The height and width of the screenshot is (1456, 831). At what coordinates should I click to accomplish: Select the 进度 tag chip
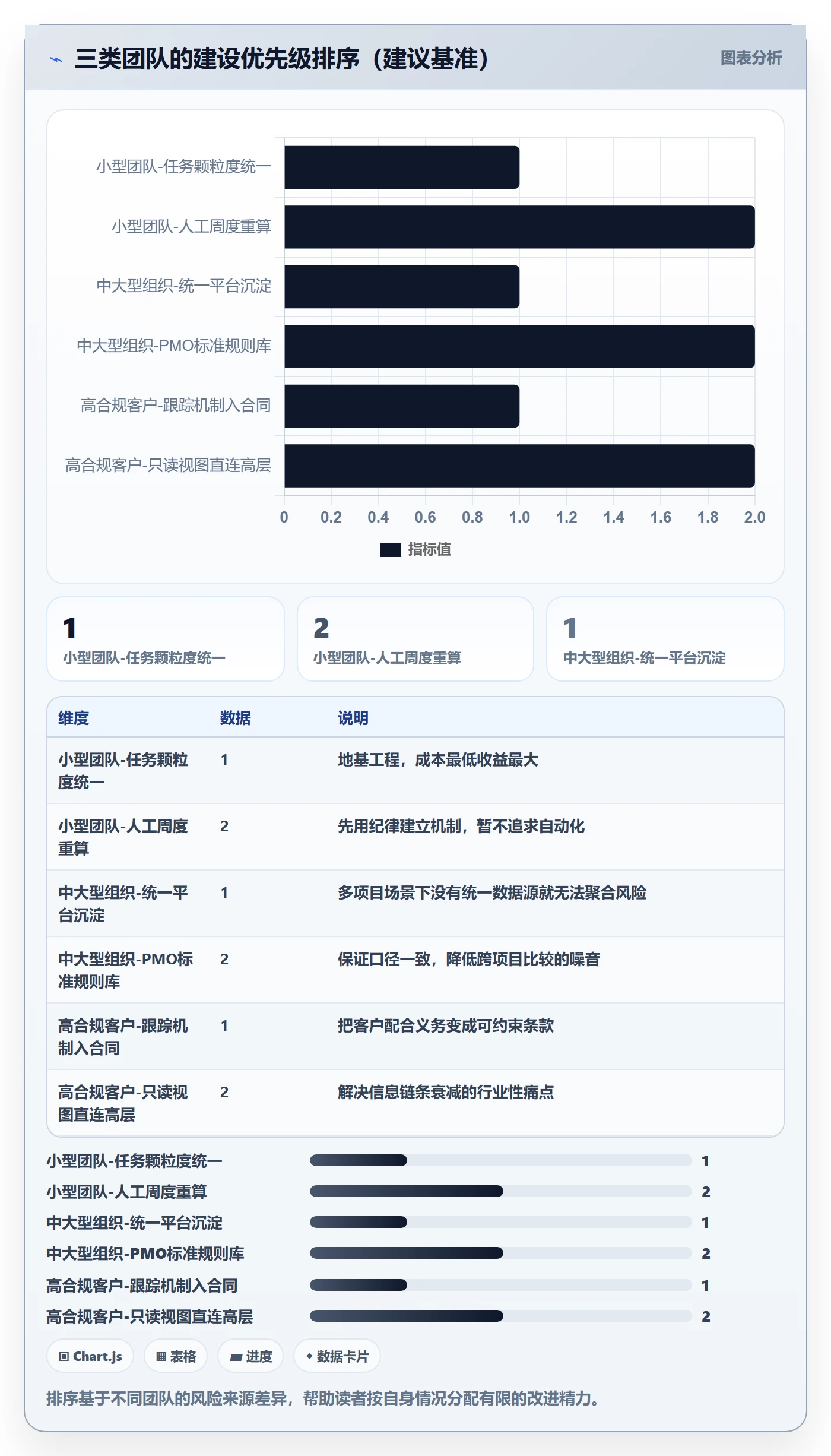(x=250, y=1356)
